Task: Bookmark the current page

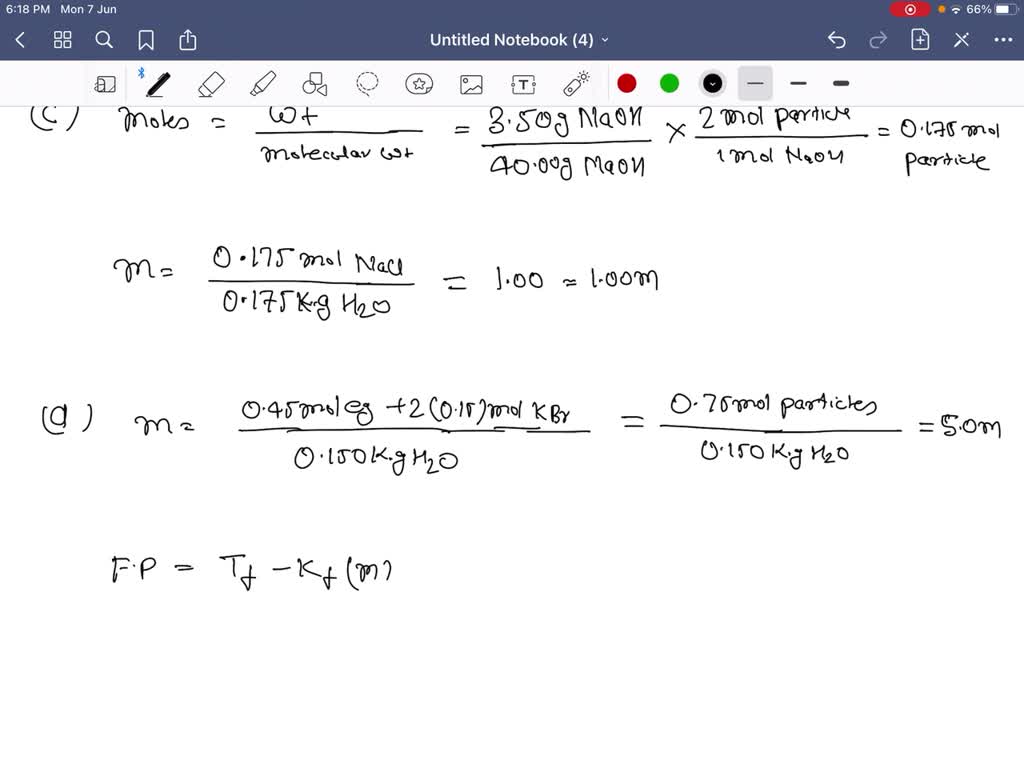Action: pos(146,40)
